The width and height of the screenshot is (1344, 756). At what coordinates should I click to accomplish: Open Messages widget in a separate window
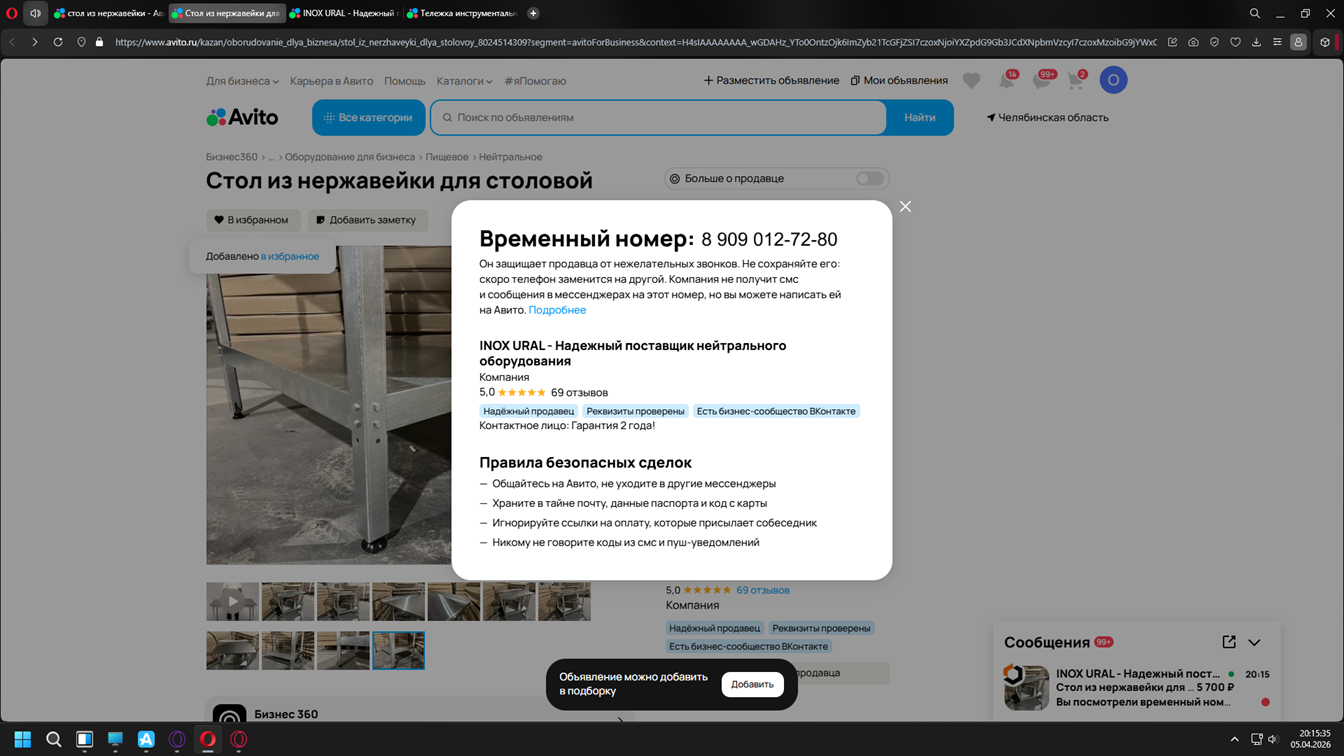tap(1229, 642)
